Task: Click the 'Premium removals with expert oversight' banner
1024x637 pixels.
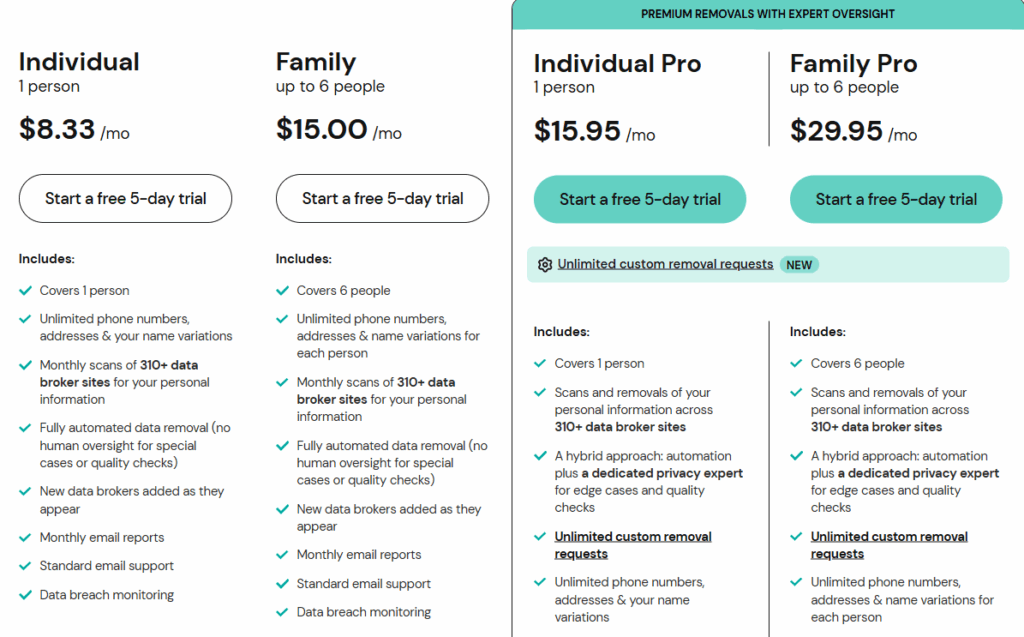Action: click(767, 14)
